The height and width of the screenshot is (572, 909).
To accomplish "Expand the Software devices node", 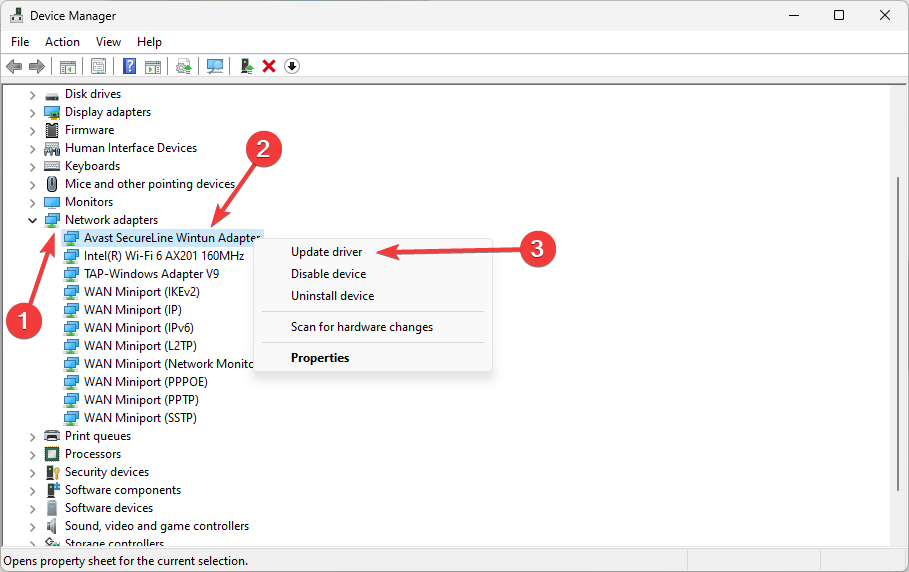I will 32,509.
